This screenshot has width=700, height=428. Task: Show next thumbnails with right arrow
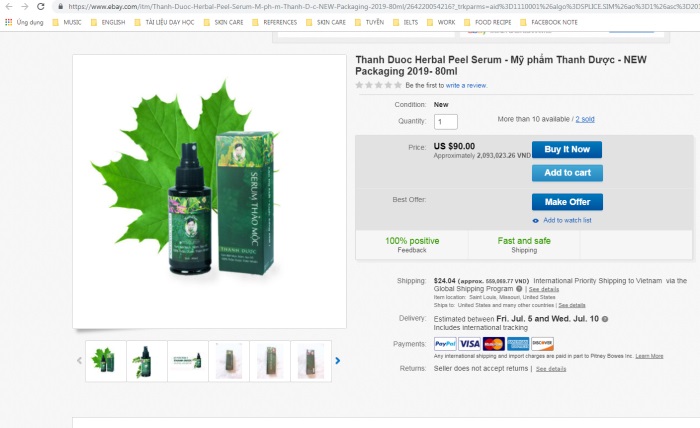tap(338, 360)
